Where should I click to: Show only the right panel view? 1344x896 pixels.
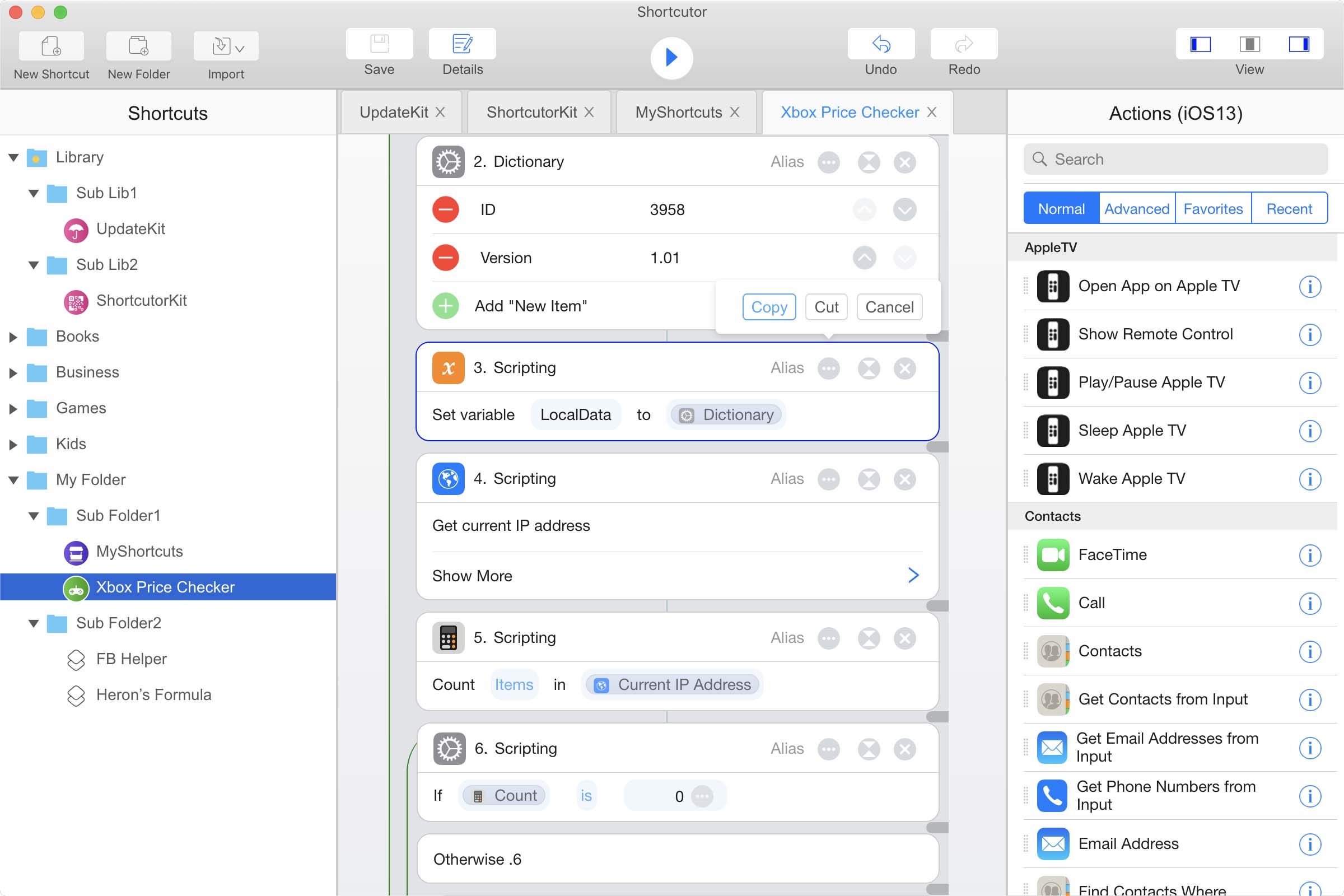pyautogui.click(x=1298, y=45)
